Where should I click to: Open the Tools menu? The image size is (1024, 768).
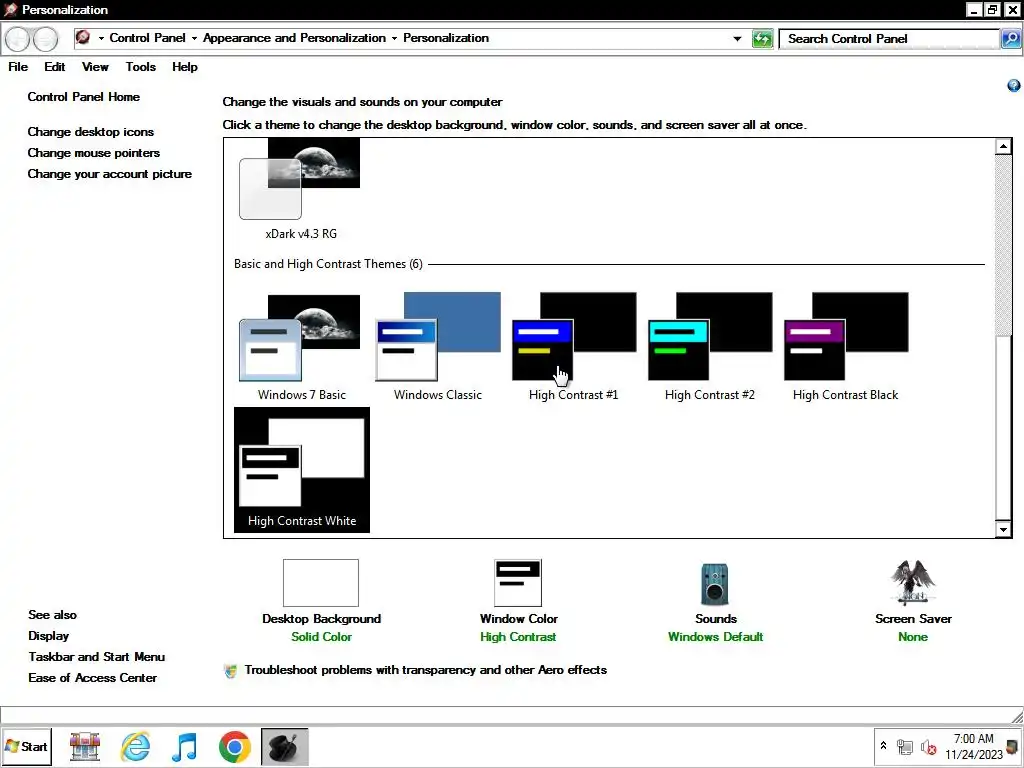[x=141, y=67]
